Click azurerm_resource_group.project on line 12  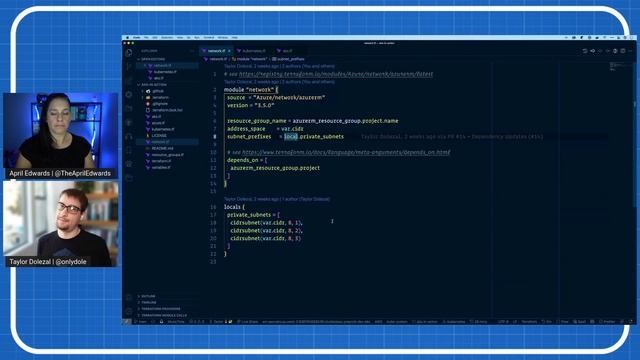275,168
